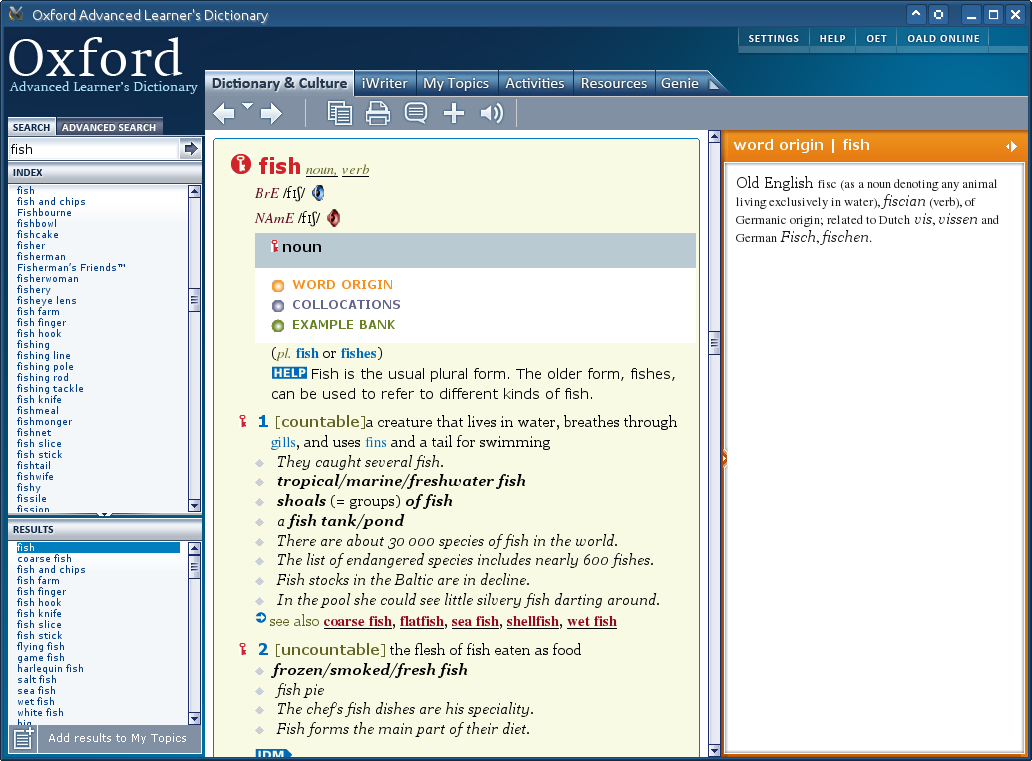Viewport: 1032px width, 761px height.
Task: Open the COLLOCATIONS link
Action: click(x=346, y=304)
